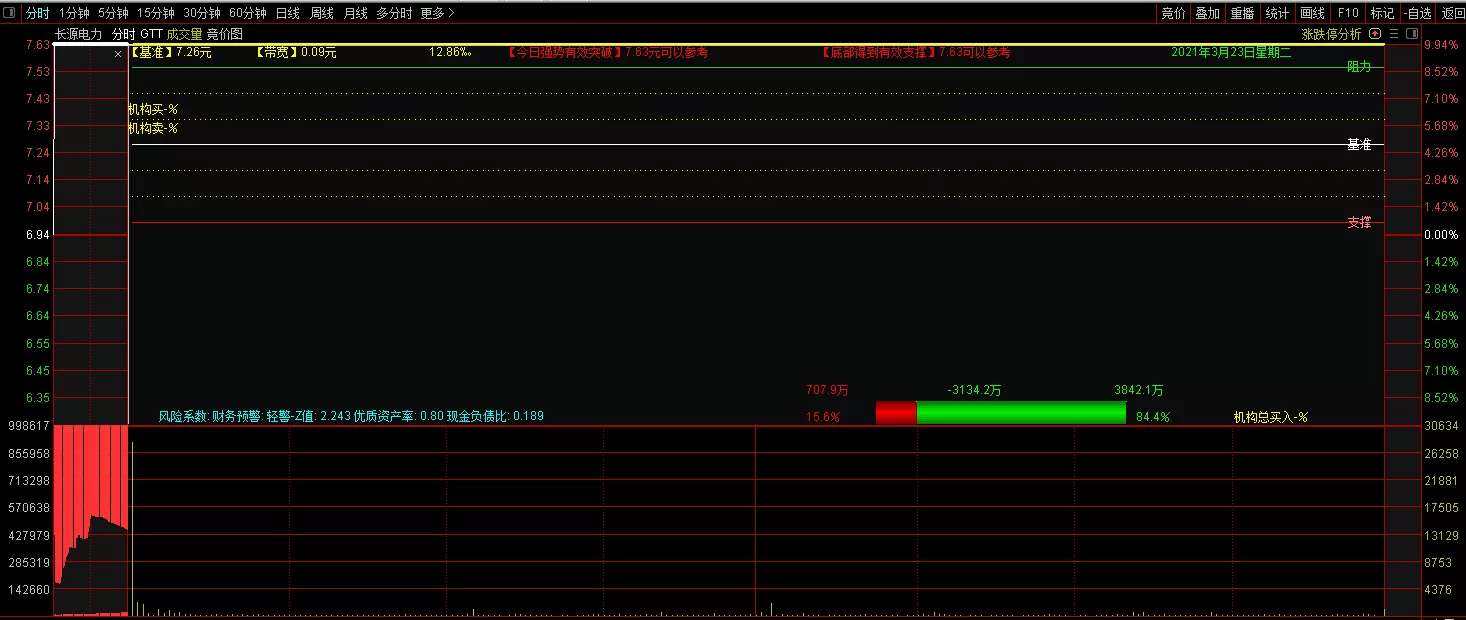This screenshot has width=1466, height=620.
Task: Toggle the right side panel icon
Action: pyautogui.click(x=1412, y=33)
